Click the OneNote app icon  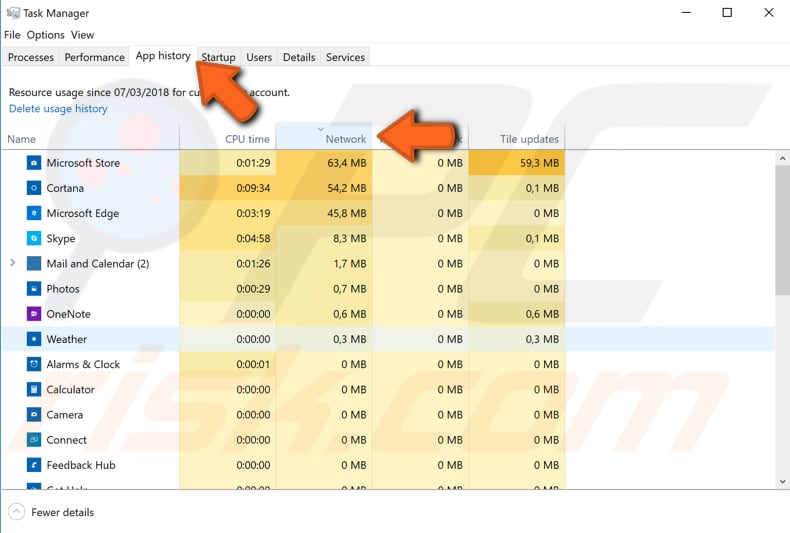point(34,314)
